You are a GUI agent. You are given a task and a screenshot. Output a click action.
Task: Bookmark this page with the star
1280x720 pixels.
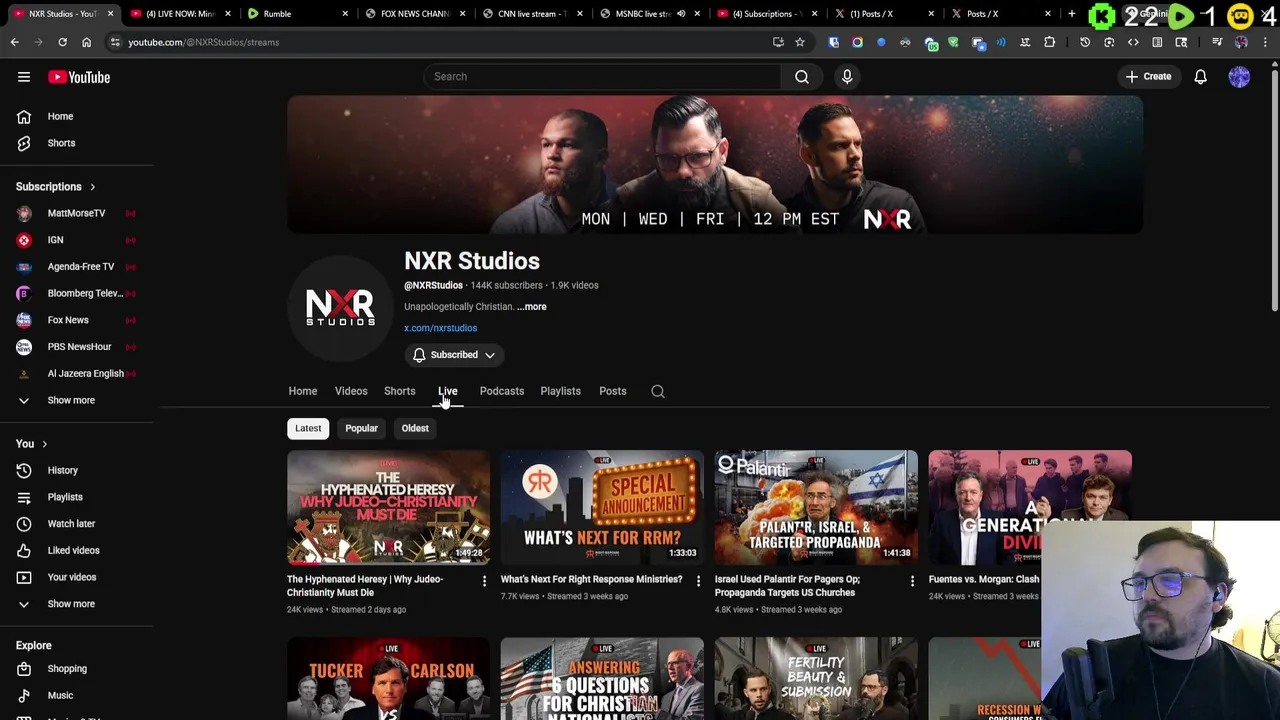coord(800,42)
